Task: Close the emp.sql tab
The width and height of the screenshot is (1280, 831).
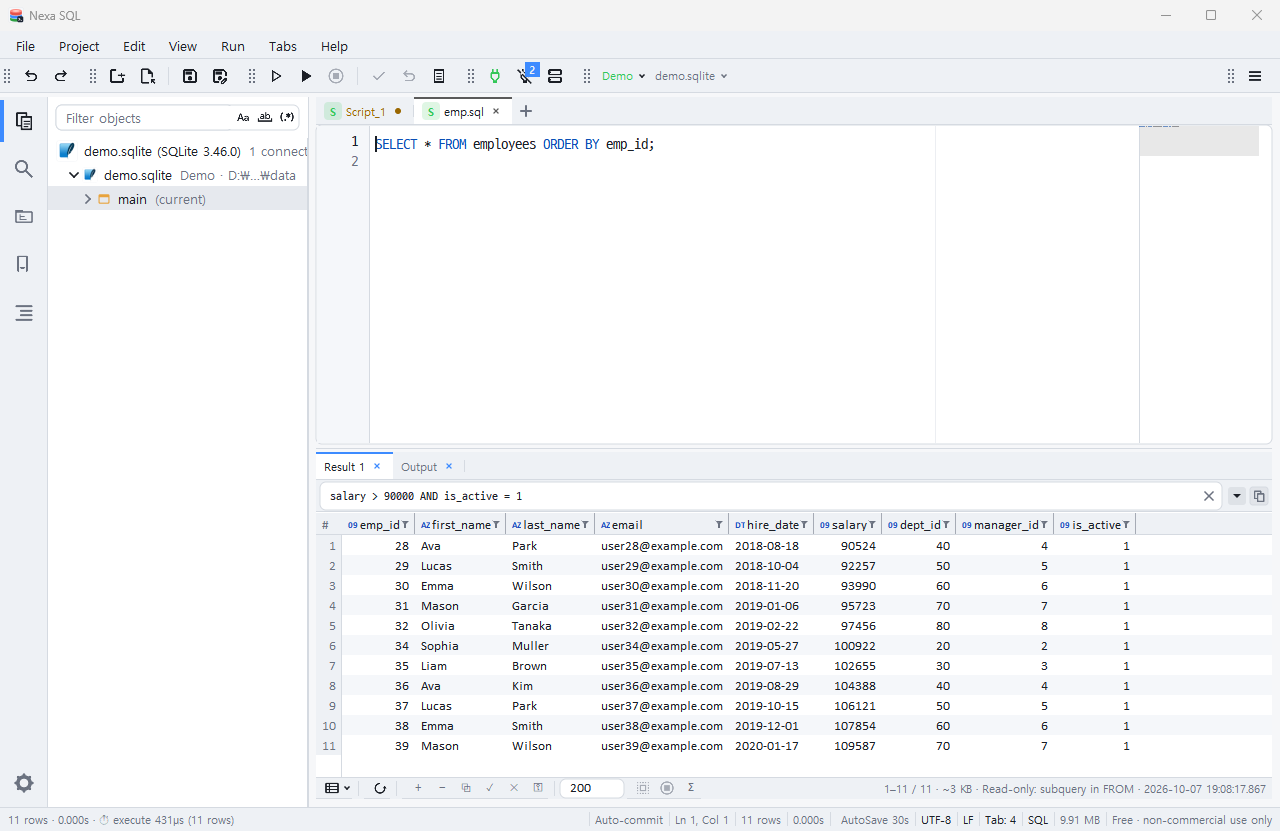Action: coord(496,112)
